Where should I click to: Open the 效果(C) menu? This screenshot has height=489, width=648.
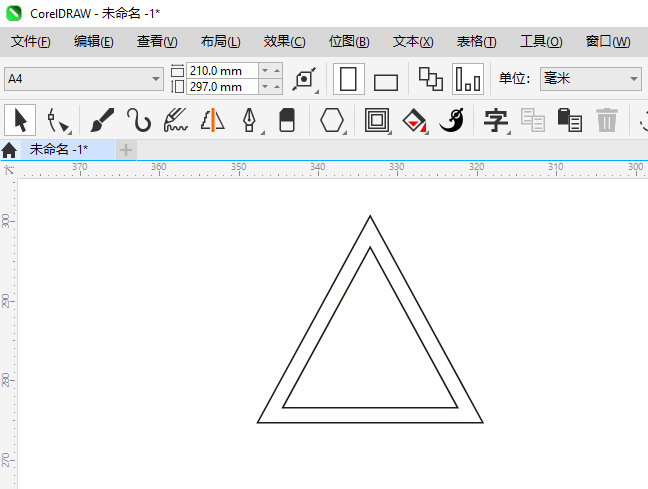coord(284,42)
